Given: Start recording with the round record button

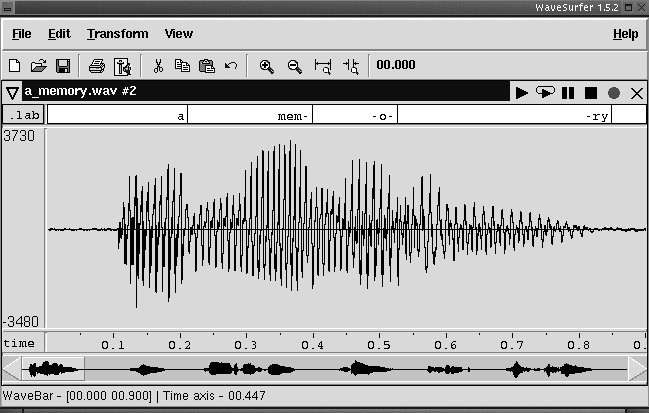Looking at the screenshot, I should (613, 92).
